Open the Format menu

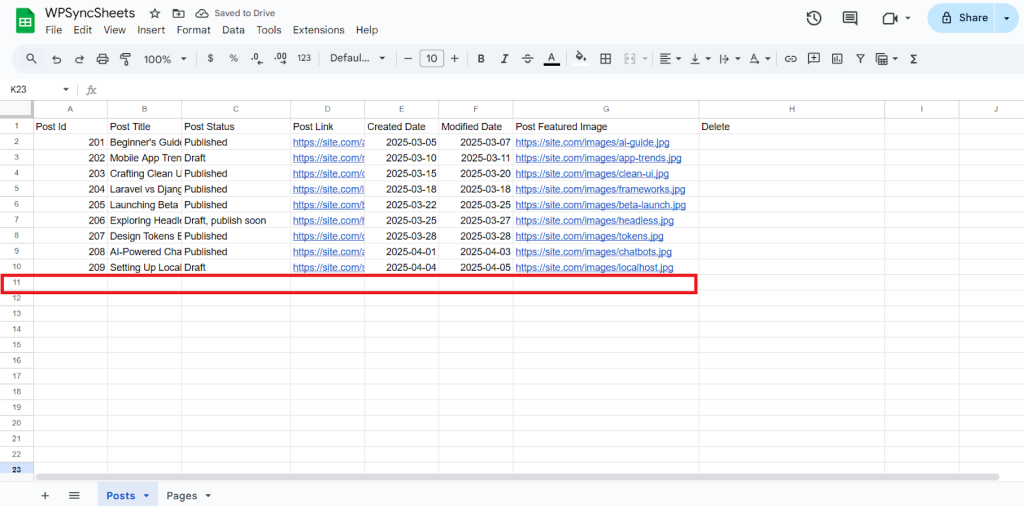[x=193, y=30]
